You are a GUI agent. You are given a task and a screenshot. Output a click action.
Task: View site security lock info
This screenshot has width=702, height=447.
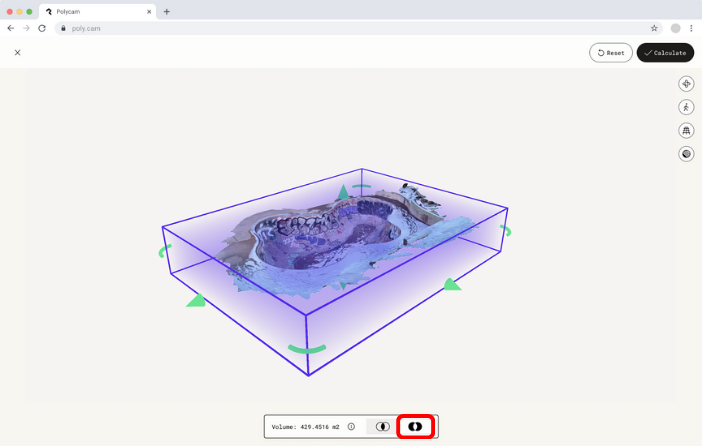[x=63, y=28]
